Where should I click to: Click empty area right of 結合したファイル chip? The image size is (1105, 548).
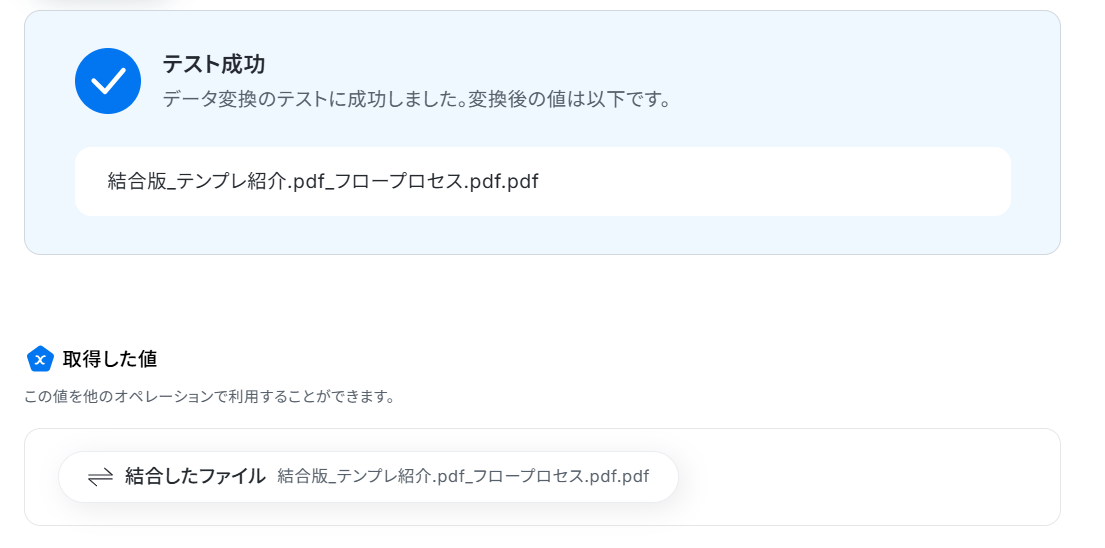867,477
